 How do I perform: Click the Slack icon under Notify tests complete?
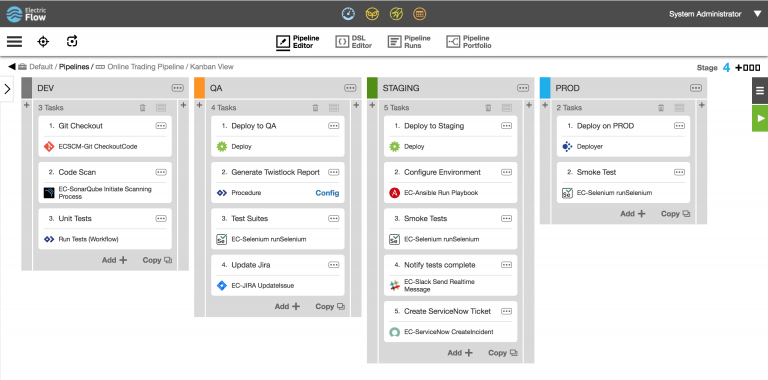pyautogui.click(x=394, y=286)
